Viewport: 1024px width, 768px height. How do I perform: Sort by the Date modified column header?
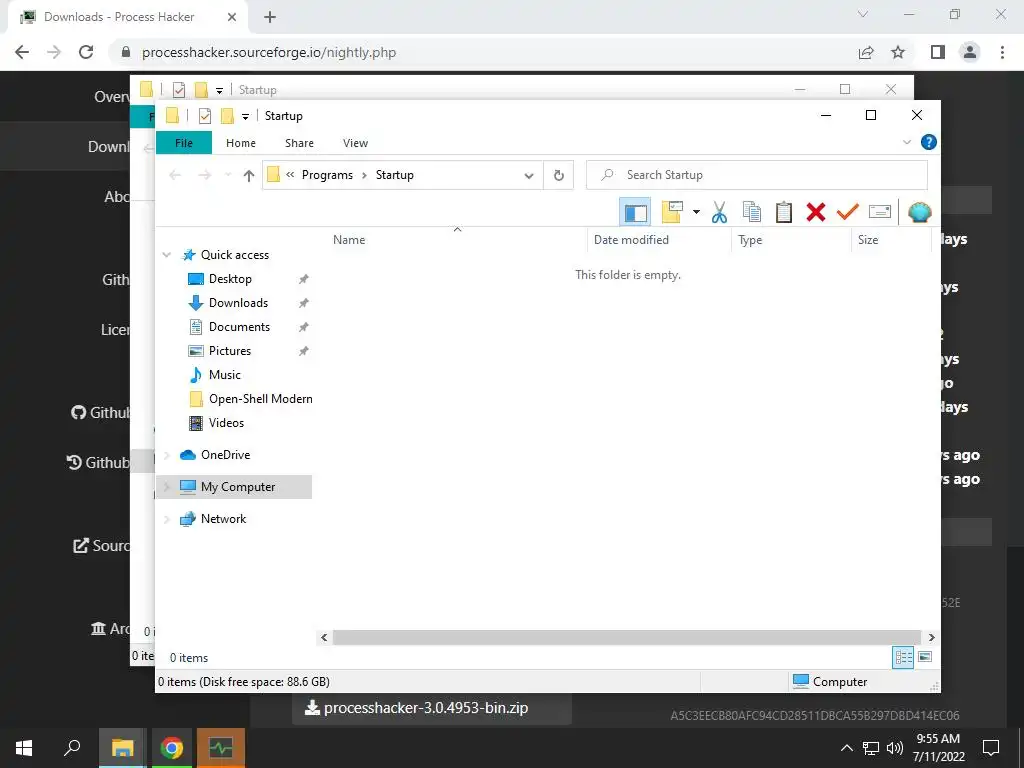tap(631, 240)
